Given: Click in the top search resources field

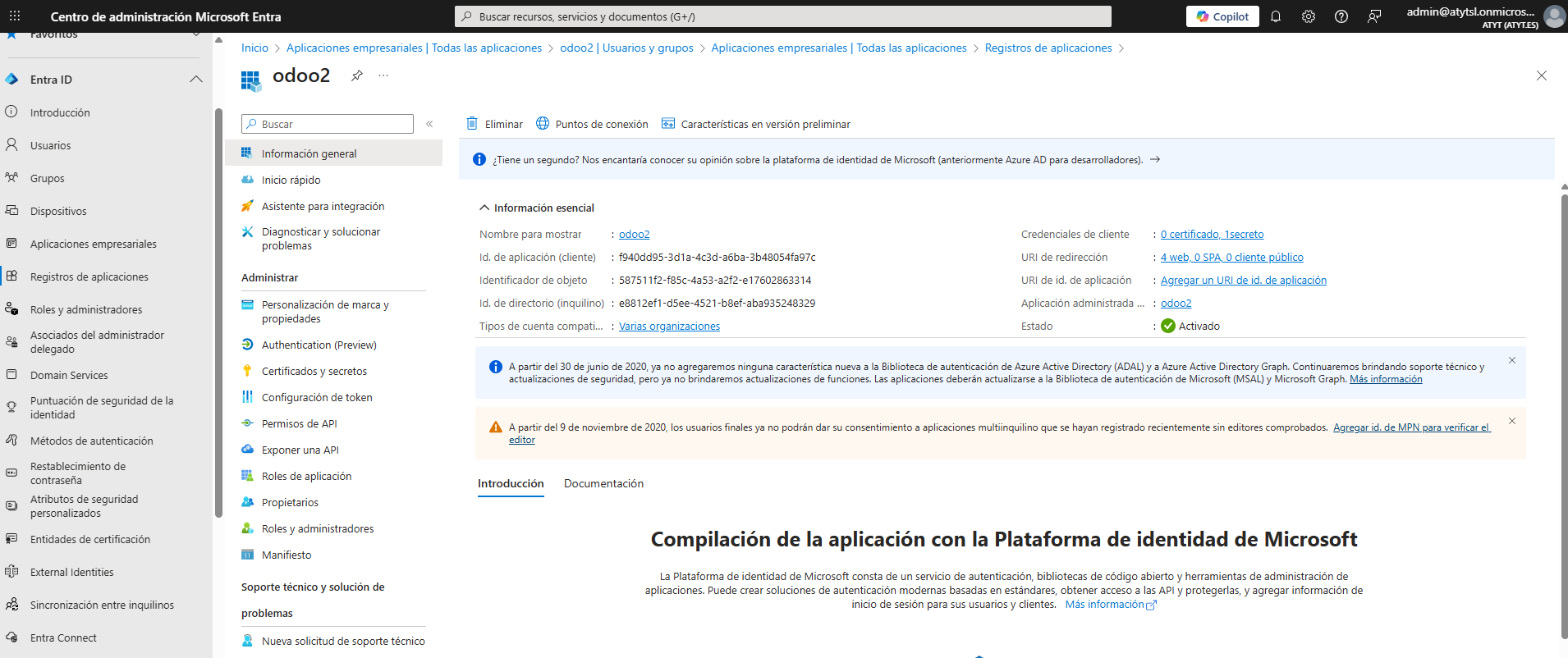Looking at the screenshot, I should pos(783,16).
